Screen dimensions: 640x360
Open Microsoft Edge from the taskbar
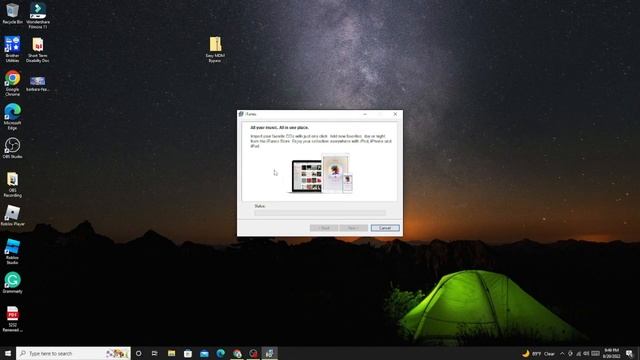220,353
